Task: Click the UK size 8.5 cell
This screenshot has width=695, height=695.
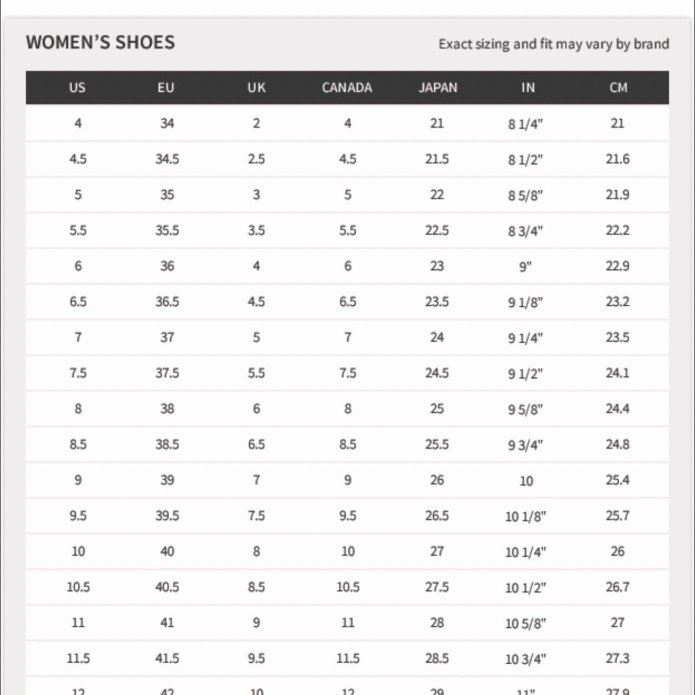Action: coord(256,587)
